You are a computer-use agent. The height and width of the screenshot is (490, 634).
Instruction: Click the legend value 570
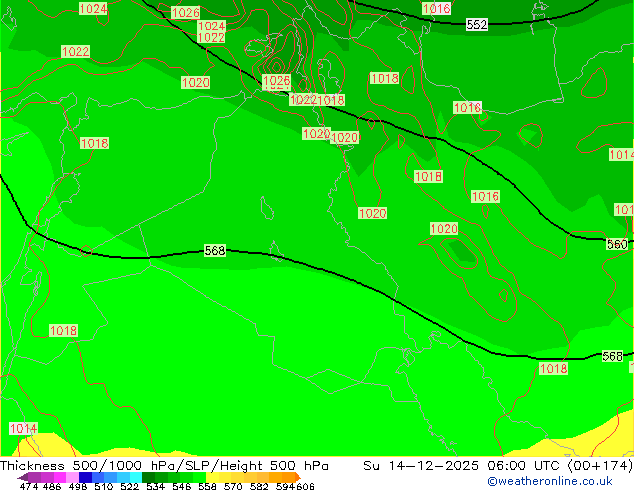pyautogui.click(x=233, y=486)
